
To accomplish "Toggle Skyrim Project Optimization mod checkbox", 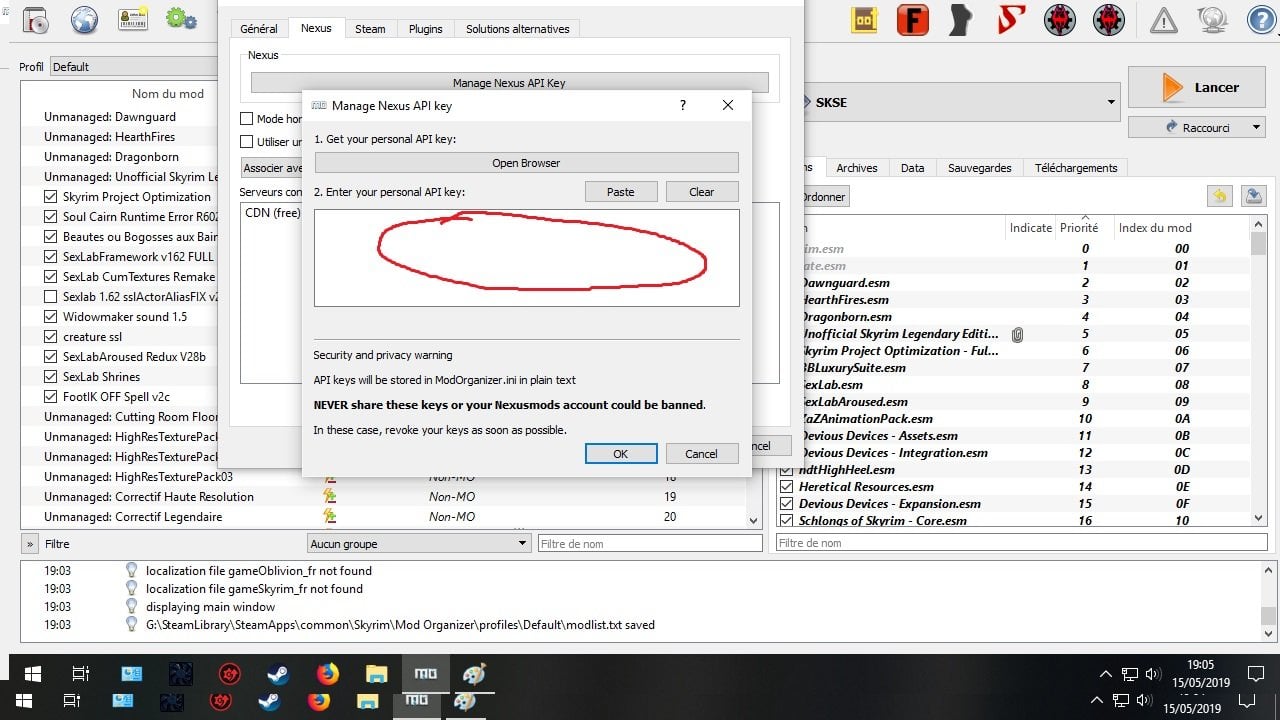I will [51, 197].
